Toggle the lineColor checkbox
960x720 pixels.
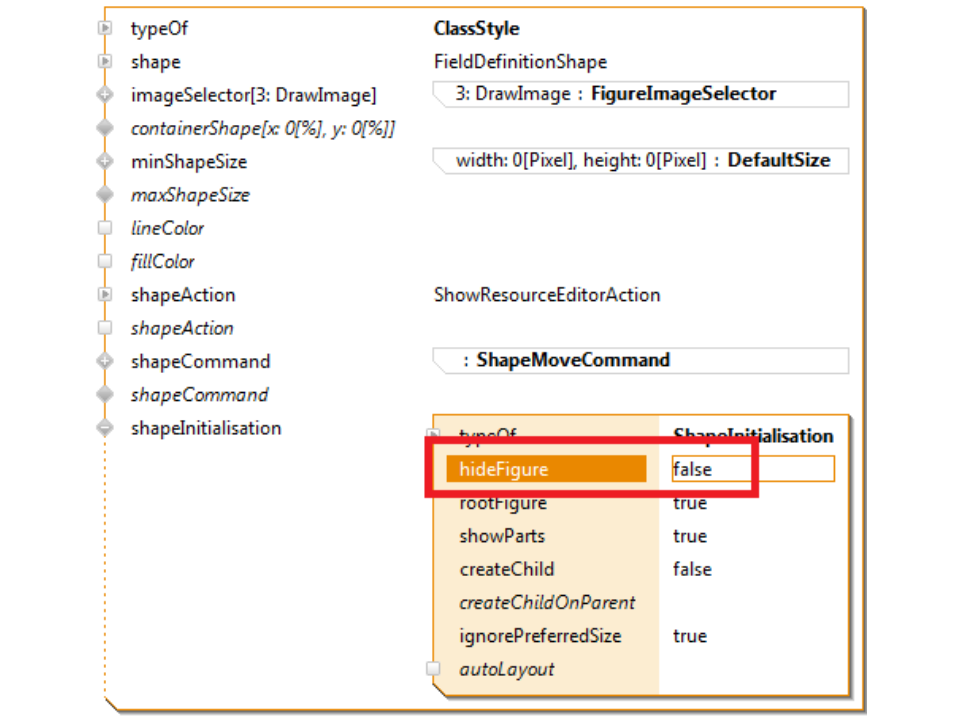tap(105, 228)
